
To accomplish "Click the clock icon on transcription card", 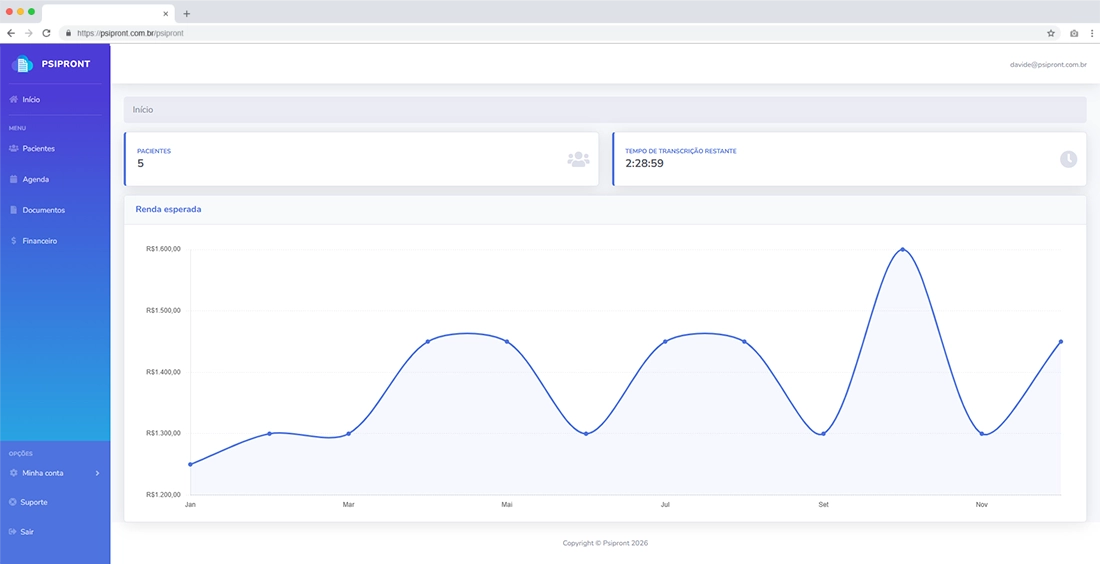I will (x=1068, y=159).
